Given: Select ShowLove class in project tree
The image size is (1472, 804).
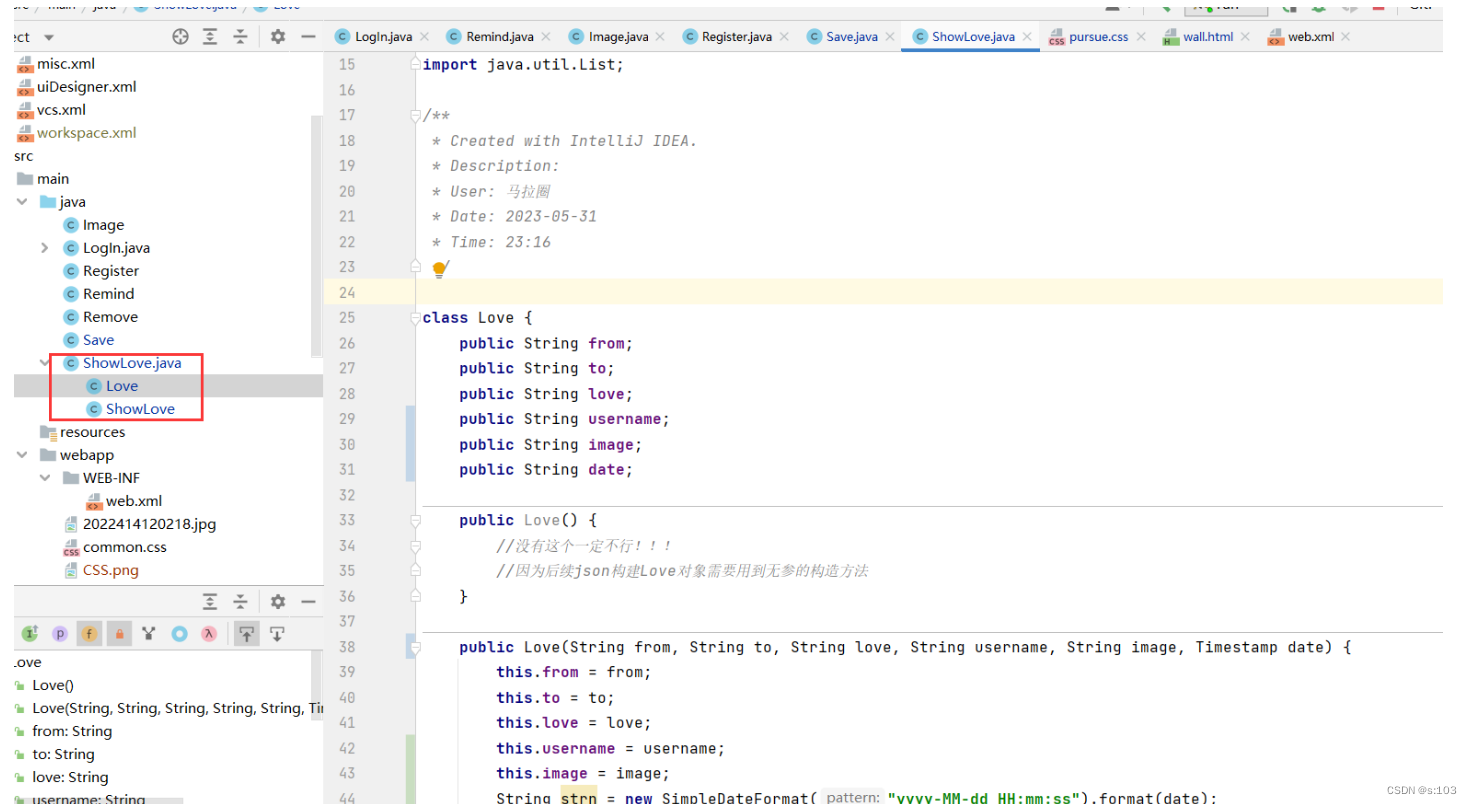Looking at the screenshot, I should 140,409.
